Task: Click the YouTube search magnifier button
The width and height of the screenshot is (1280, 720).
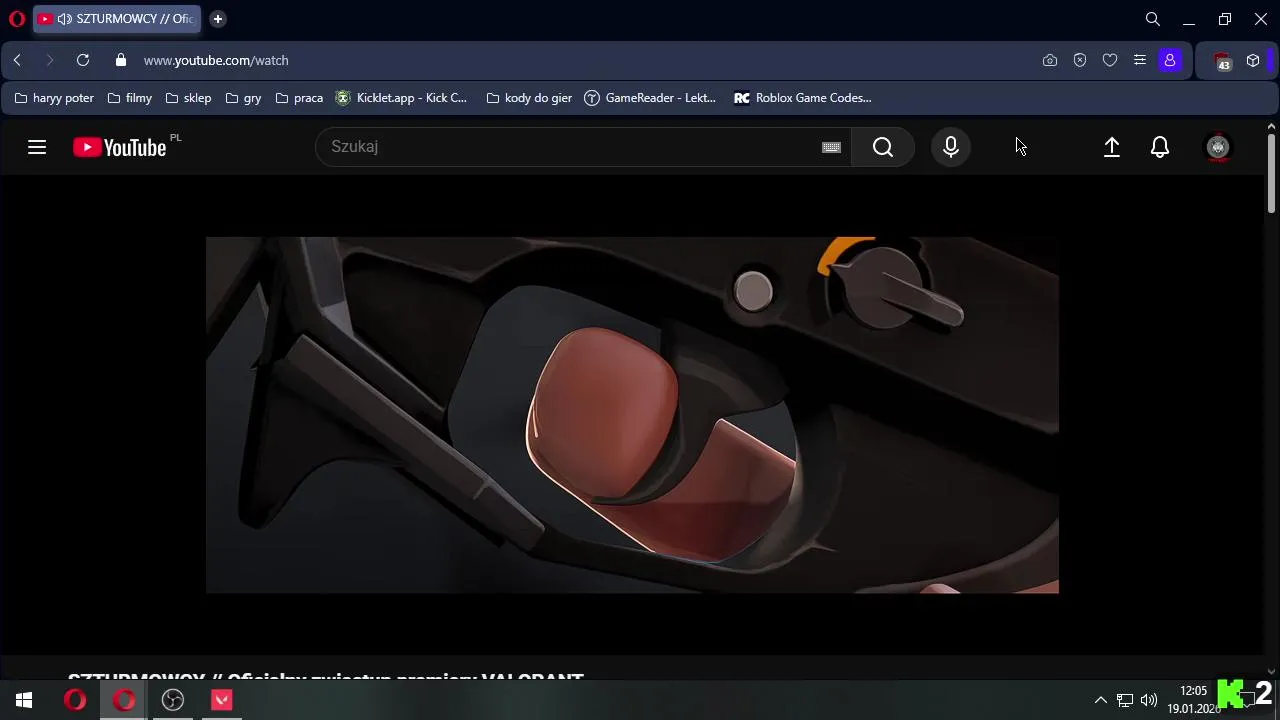Action: [x=883, y=147]
